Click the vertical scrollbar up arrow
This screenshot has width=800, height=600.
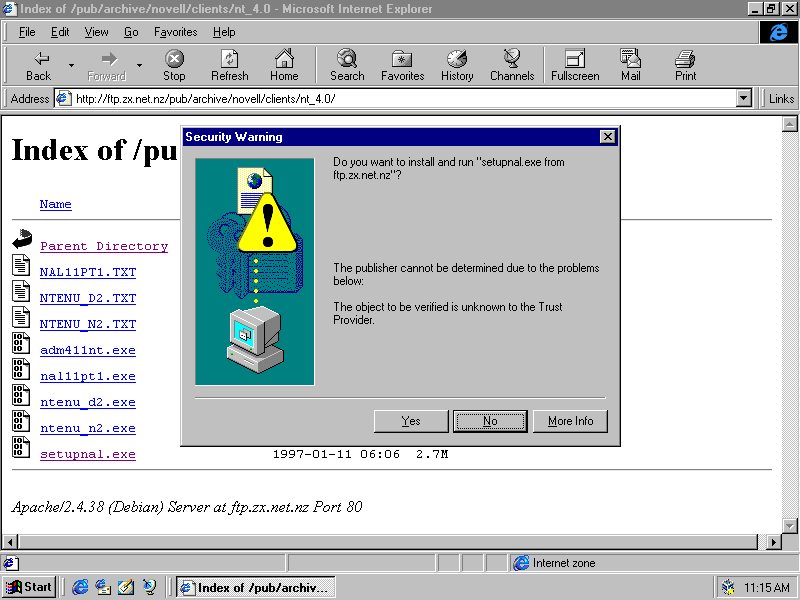click(x=789, y=124)
